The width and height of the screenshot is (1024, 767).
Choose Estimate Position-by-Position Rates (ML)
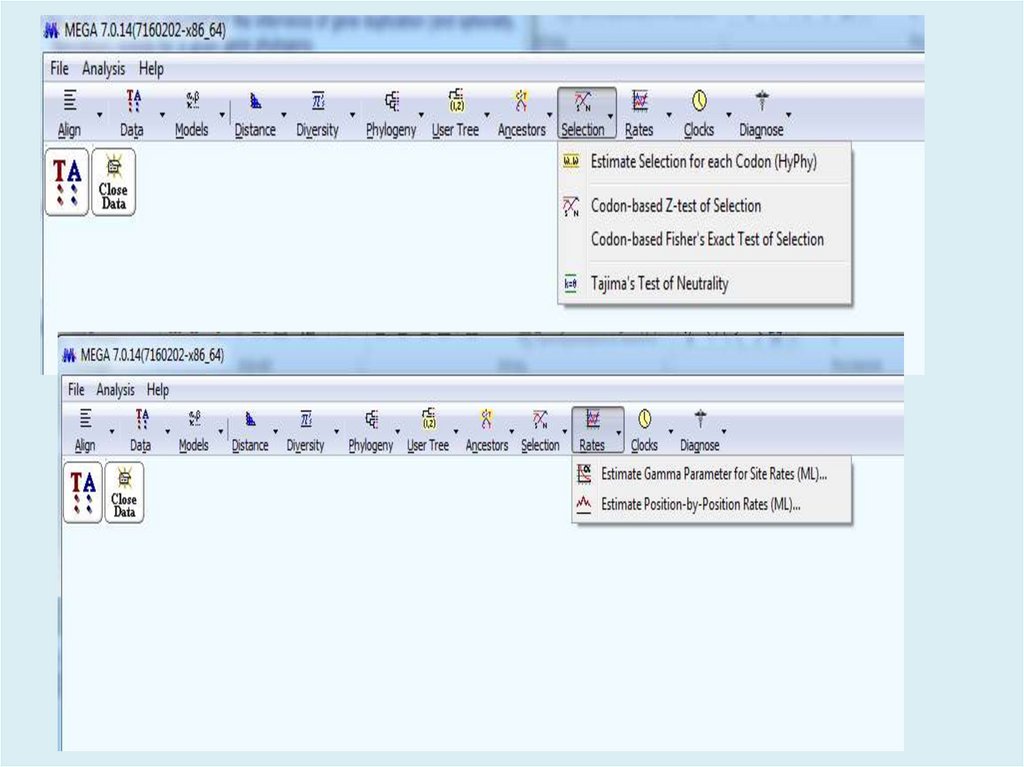[712, 504]
